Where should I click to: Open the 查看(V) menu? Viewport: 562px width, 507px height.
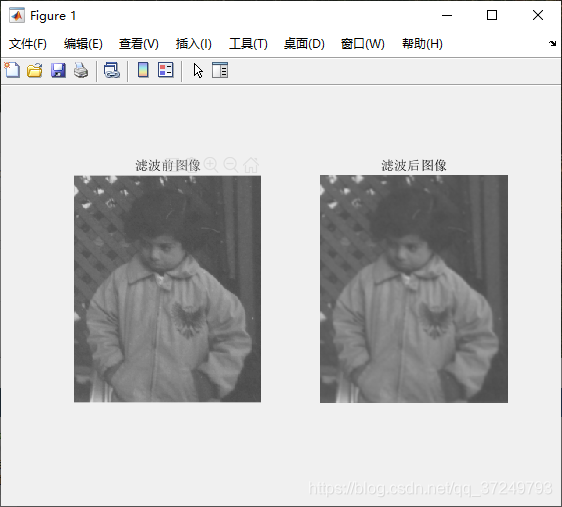click(139, 44)
